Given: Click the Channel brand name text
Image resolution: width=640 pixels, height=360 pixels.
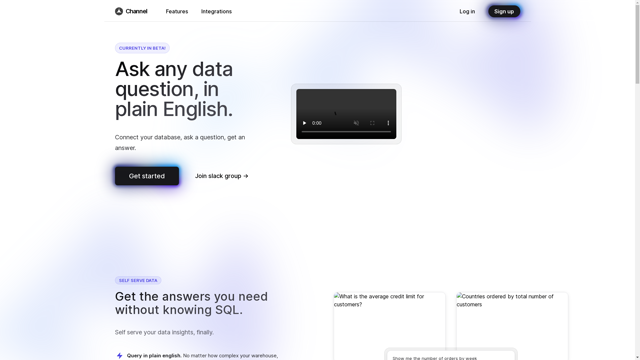Looking at the screenshot, I should 136,11.
